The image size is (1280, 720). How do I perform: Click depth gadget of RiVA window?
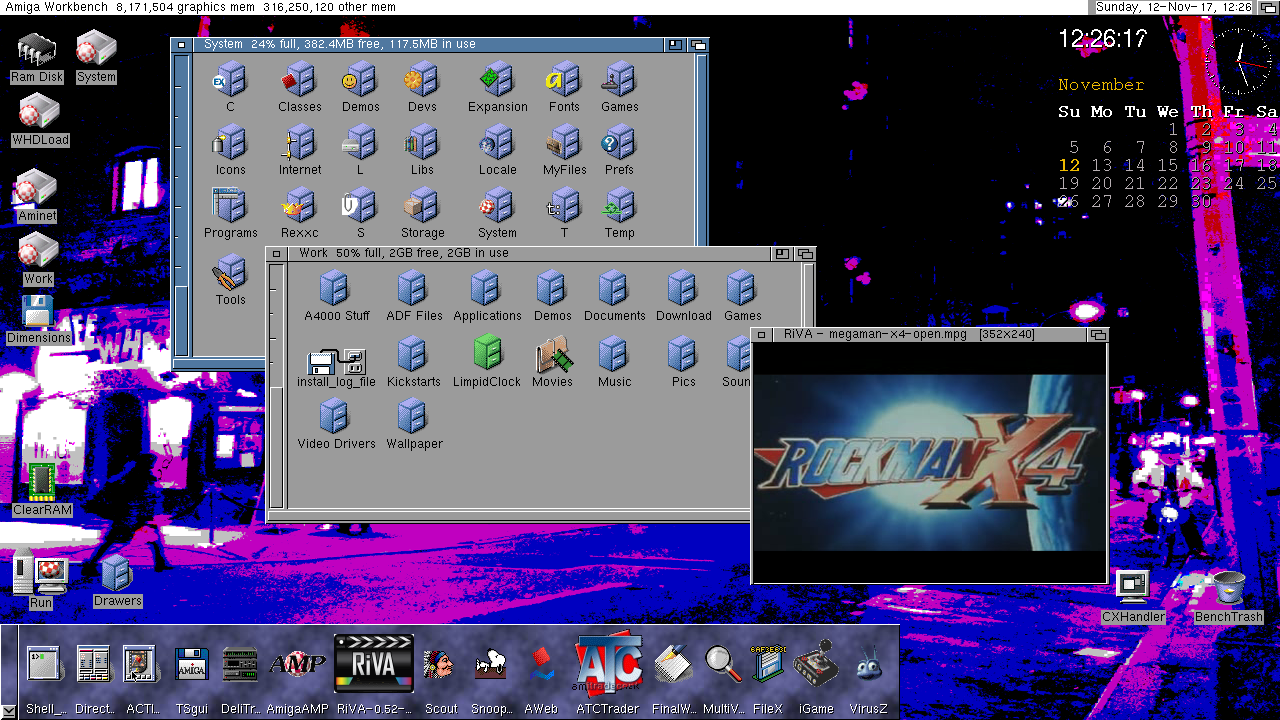point(1098,335)
